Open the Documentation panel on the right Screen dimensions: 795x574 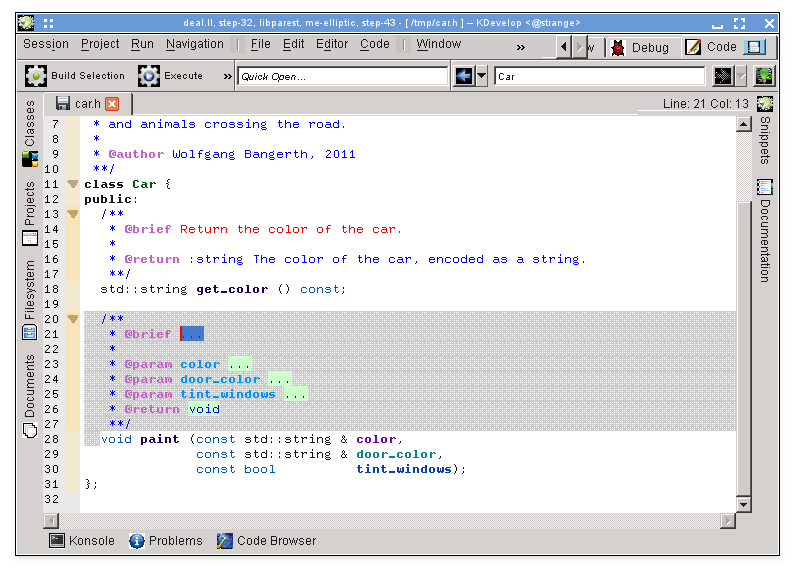pyautogui.click(x=765, y=231)
